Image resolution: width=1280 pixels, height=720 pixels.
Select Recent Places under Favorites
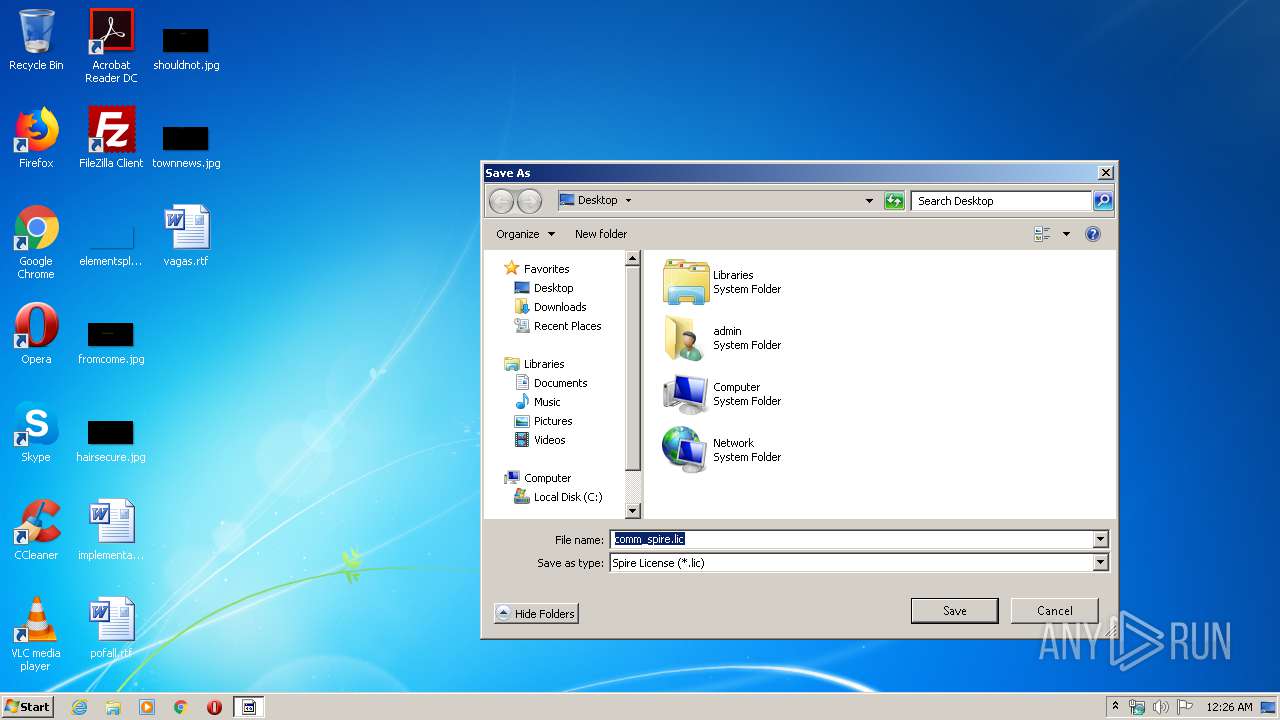point(558,326)
